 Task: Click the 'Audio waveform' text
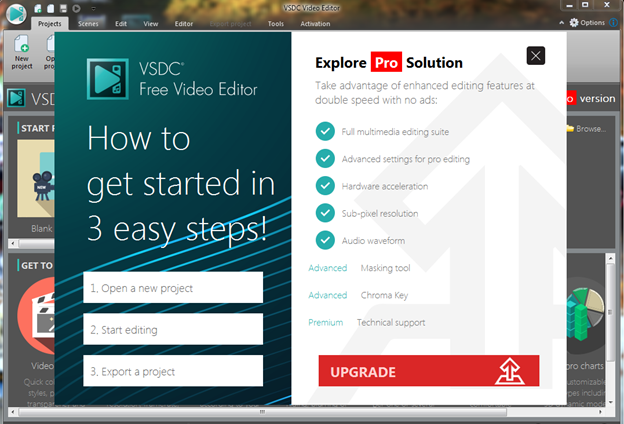pyautogui.click(x=373, y=240)
